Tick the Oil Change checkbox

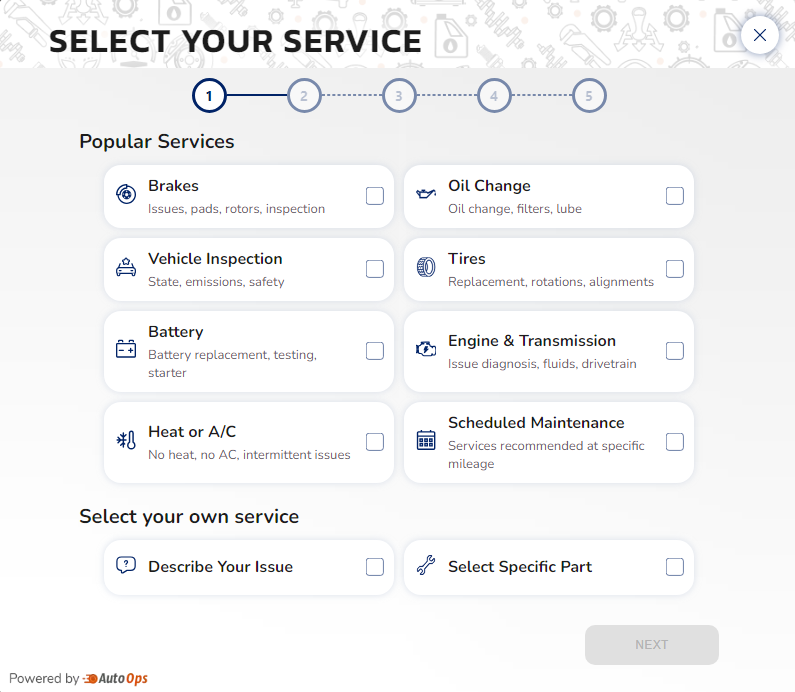click(675, 196)
